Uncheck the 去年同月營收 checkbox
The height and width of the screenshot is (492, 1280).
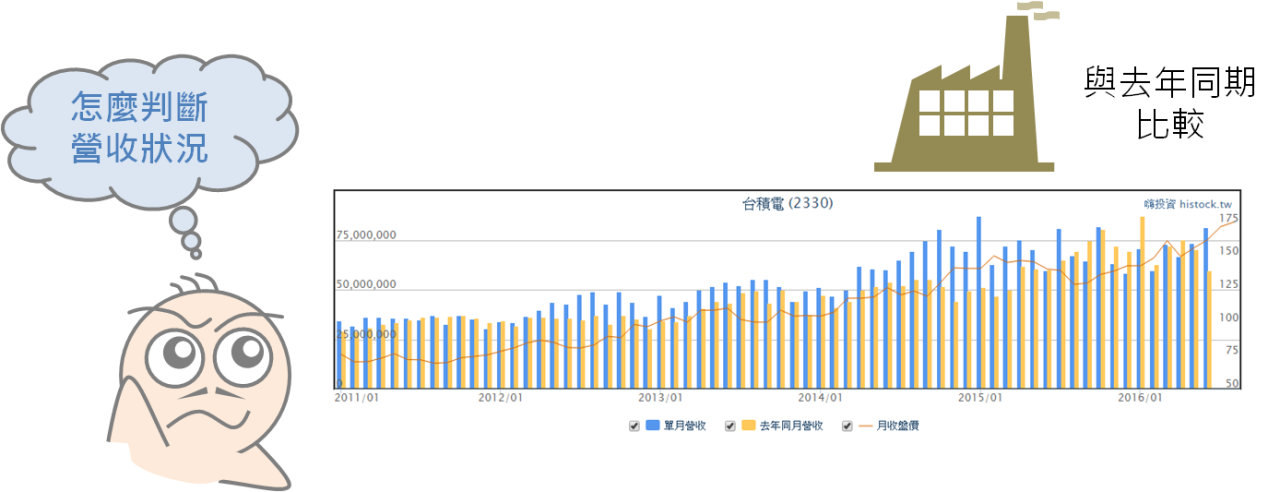click(730, 426)
